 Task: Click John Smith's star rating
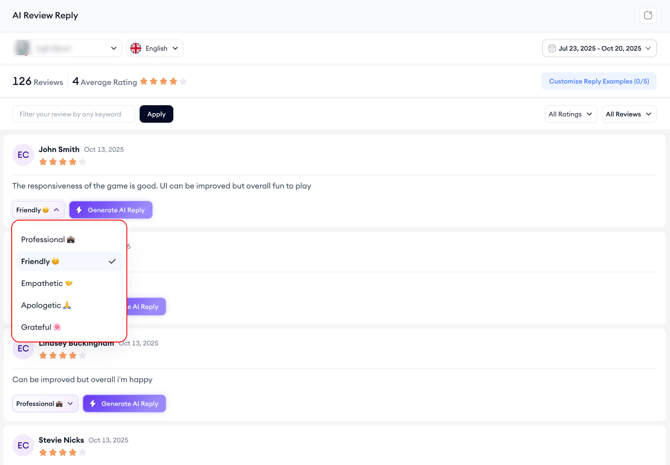pos(62,162)
